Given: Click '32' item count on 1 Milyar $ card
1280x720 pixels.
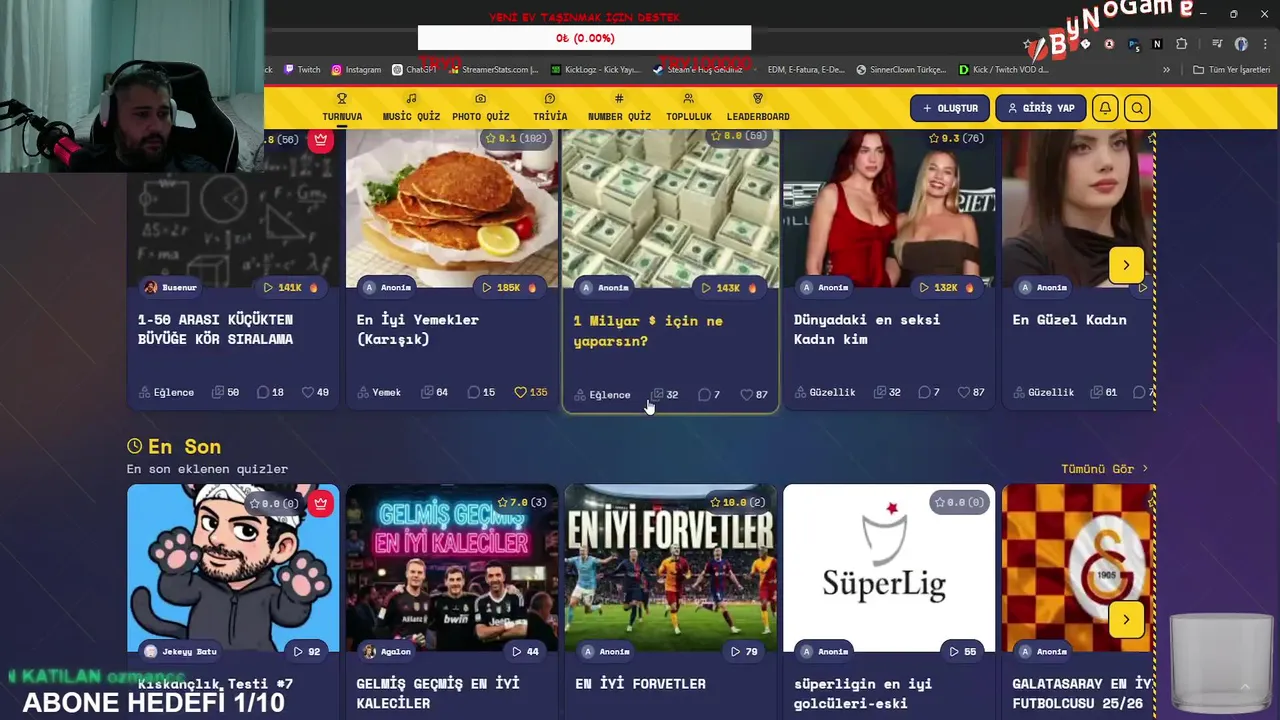Looking at the screenshot, I should tap(665, 395).
